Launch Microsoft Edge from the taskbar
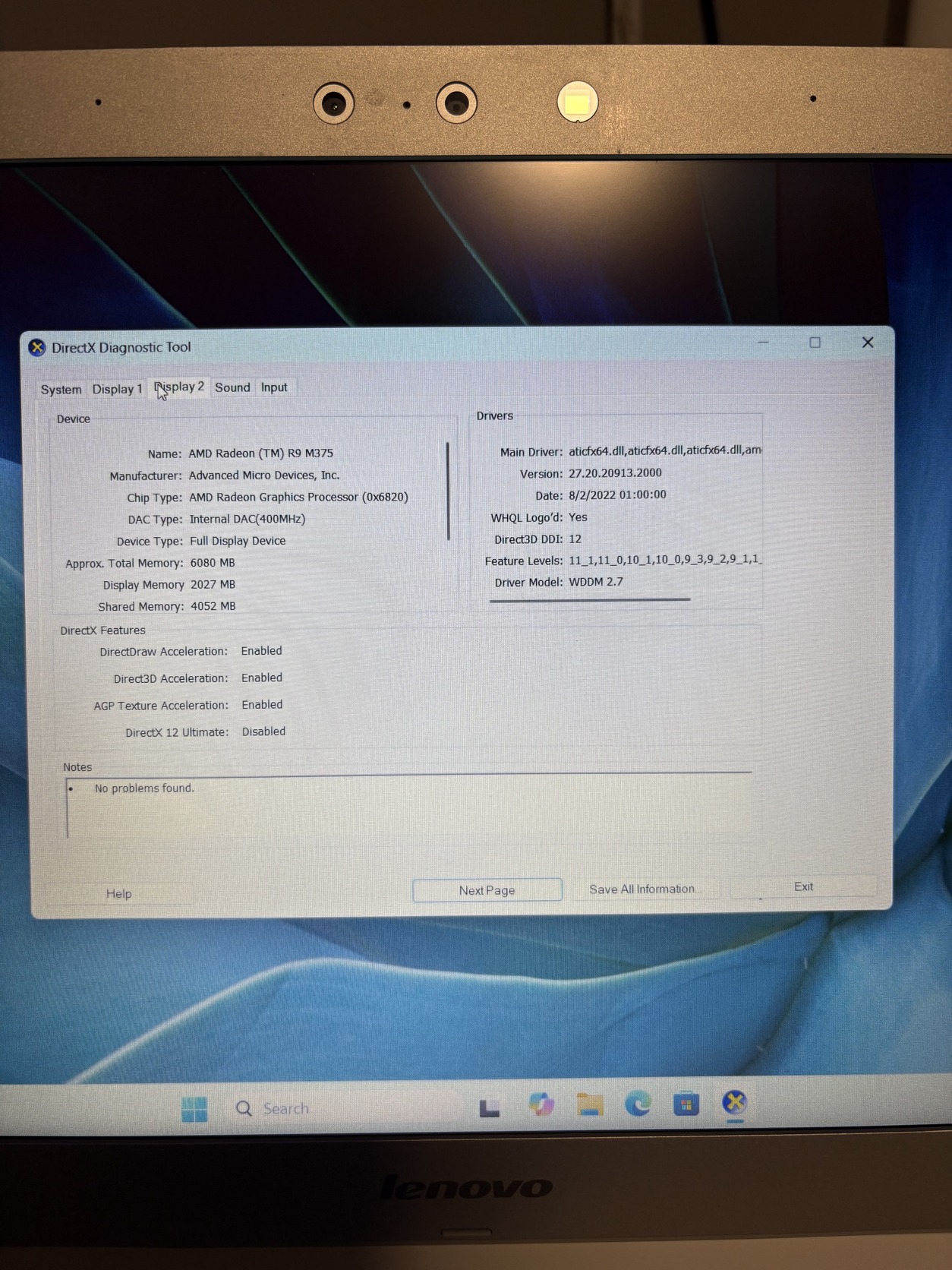 coord(638,1103)
